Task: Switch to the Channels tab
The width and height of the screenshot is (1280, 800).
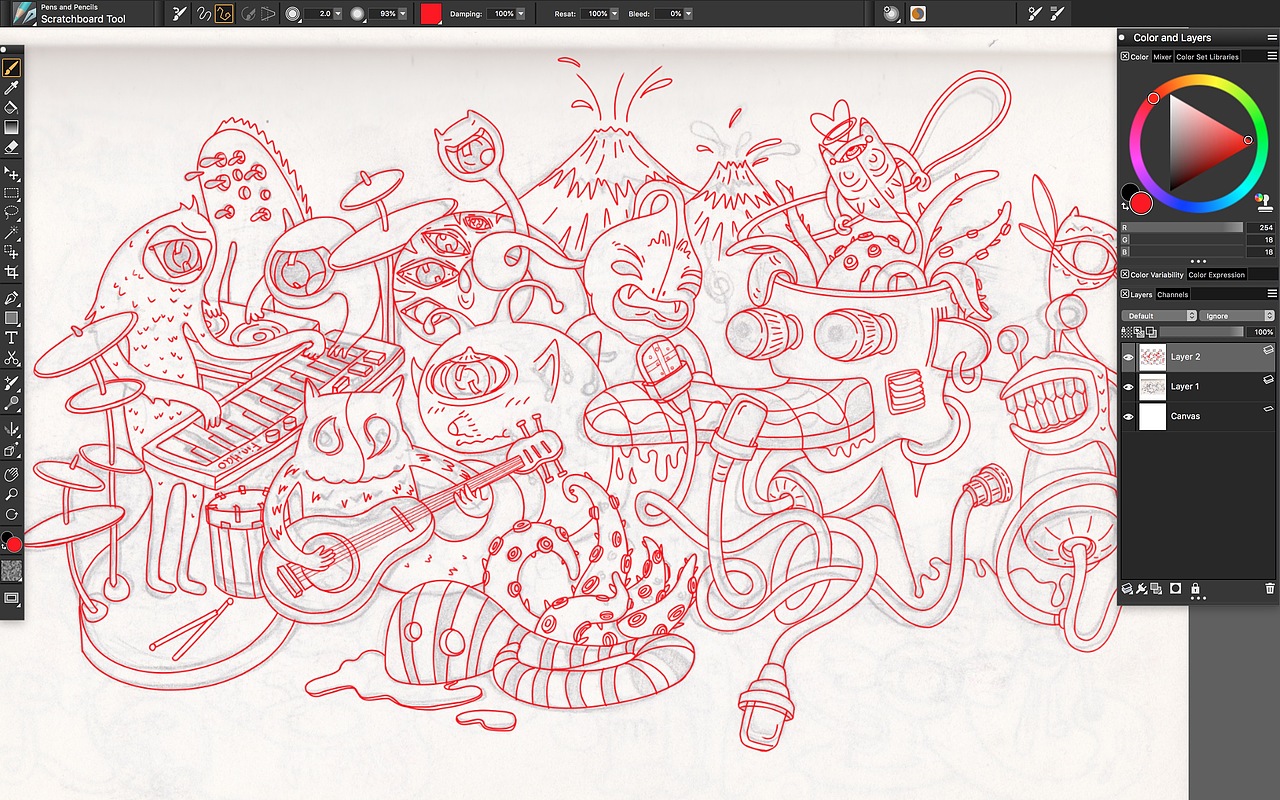Action: (1173, 295)
